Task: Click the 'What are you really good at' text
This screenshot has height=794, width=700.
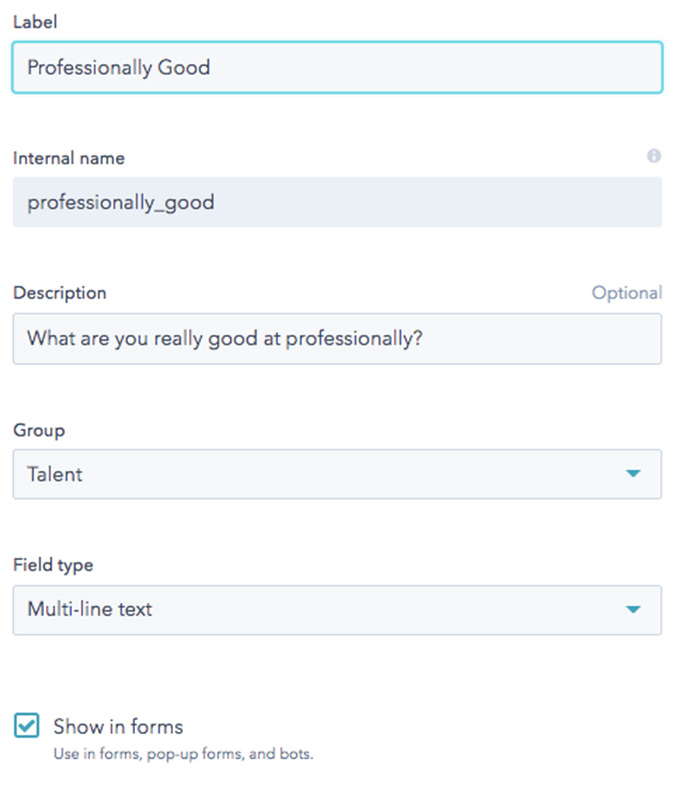Action: (x=154, y=338)
